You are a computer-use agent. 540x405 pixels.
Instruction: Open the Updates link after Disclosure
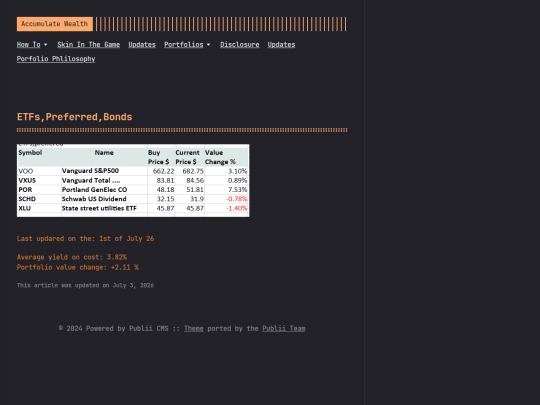tap(281, 44)
